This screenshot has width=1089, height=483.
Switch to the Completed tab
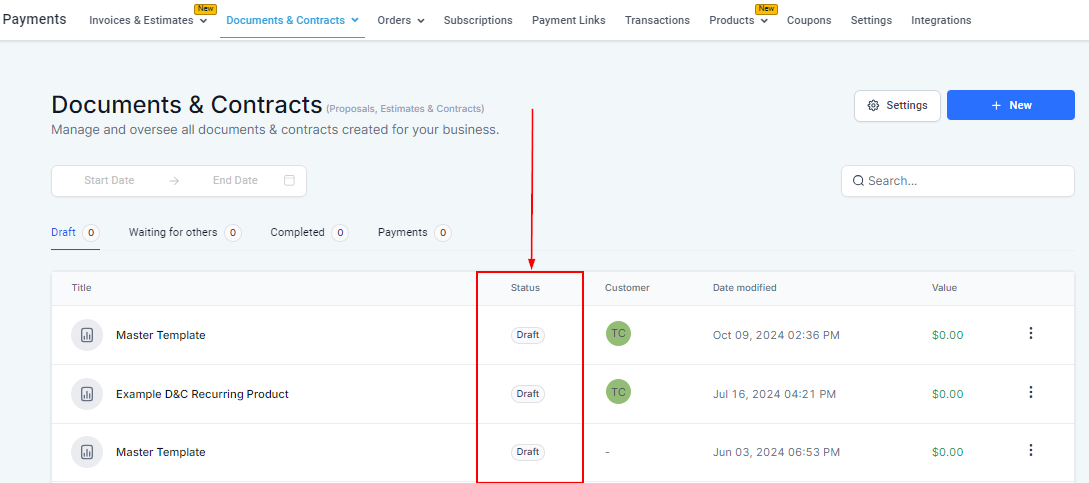pos(297,232)
